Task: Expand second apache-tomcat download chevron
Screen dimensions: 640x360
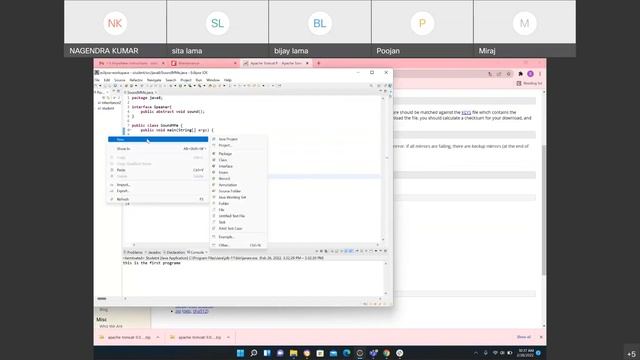Action: tap(229, 338)
